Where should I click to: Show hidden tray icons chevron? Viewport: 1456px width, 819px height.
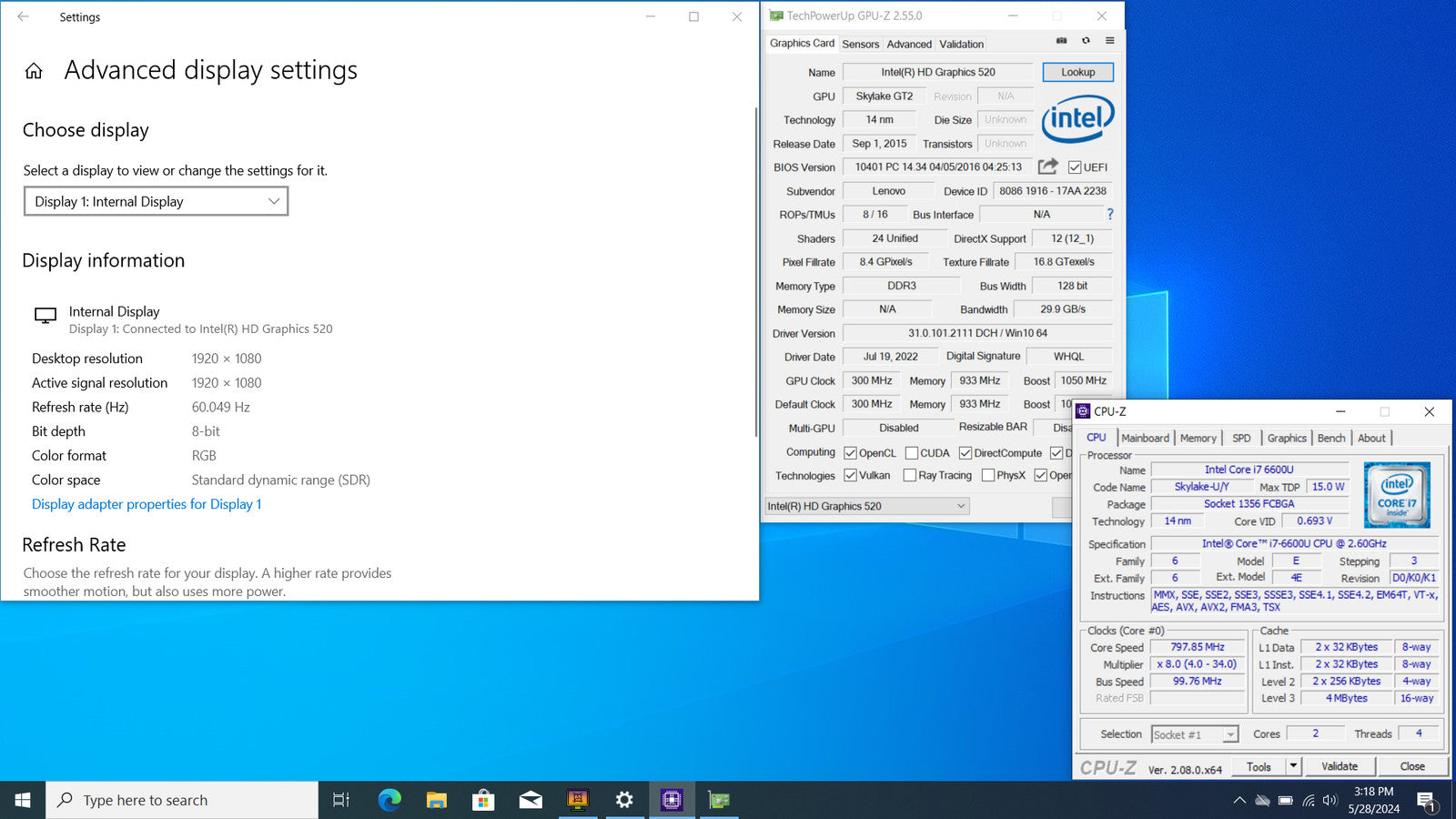tap(1239, 801)
